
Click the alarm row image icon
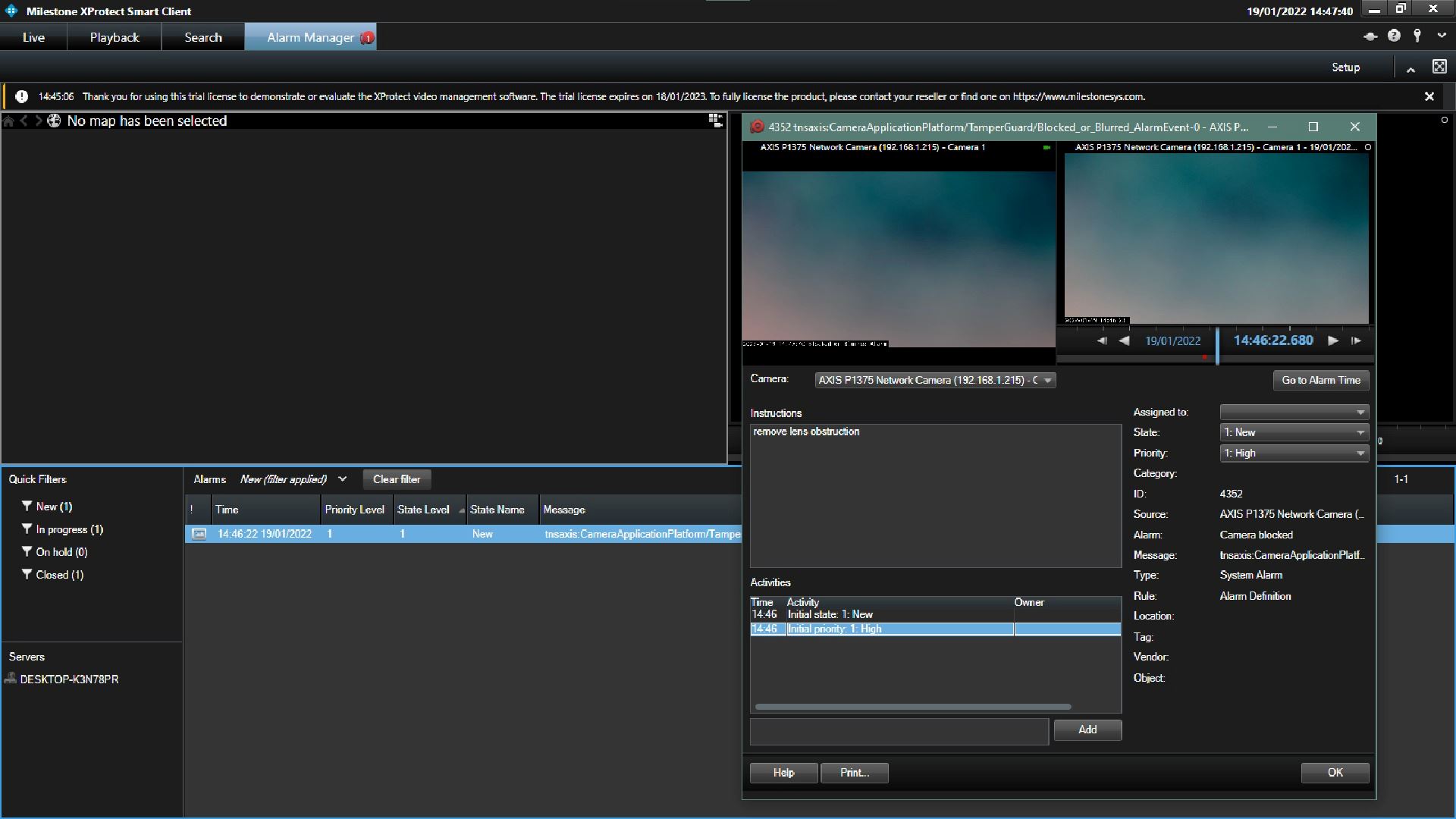(199, 534)
